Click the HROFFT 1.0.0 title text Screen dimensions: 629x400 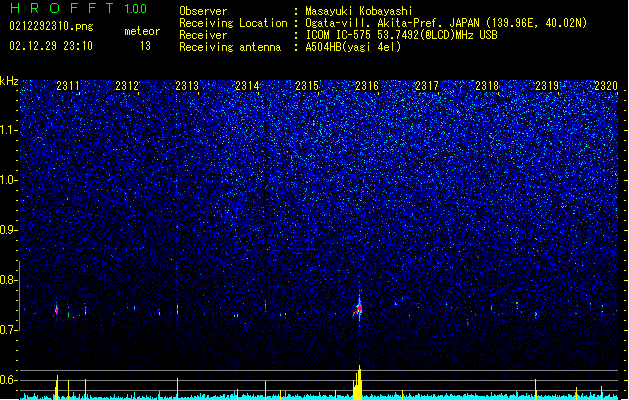tap(79, 8)
